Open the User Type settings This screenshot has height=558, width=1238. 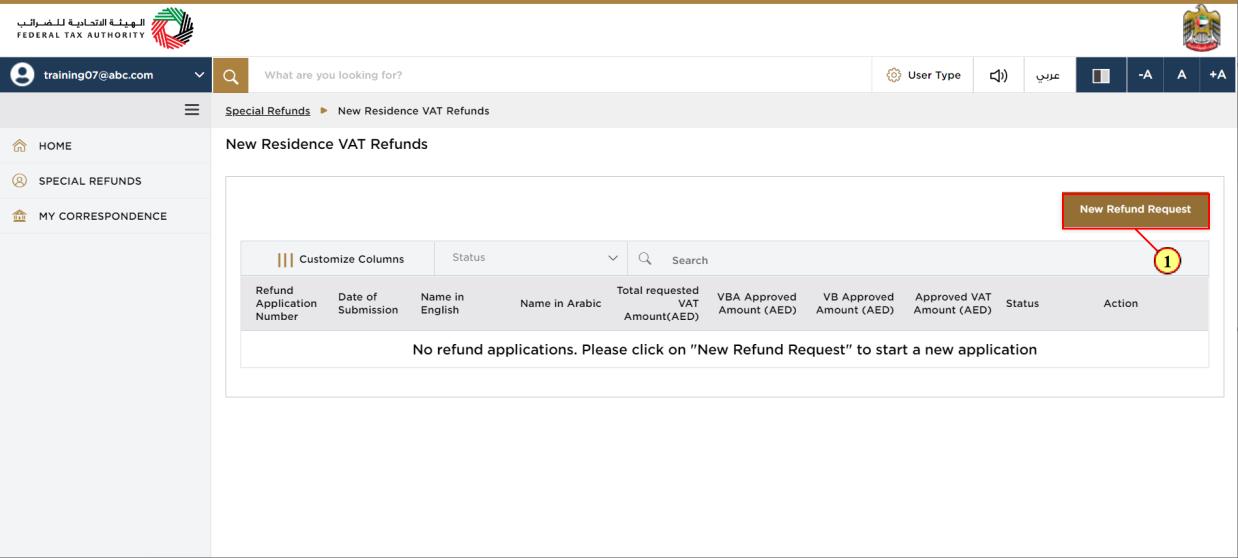click(x=923, y=75)
